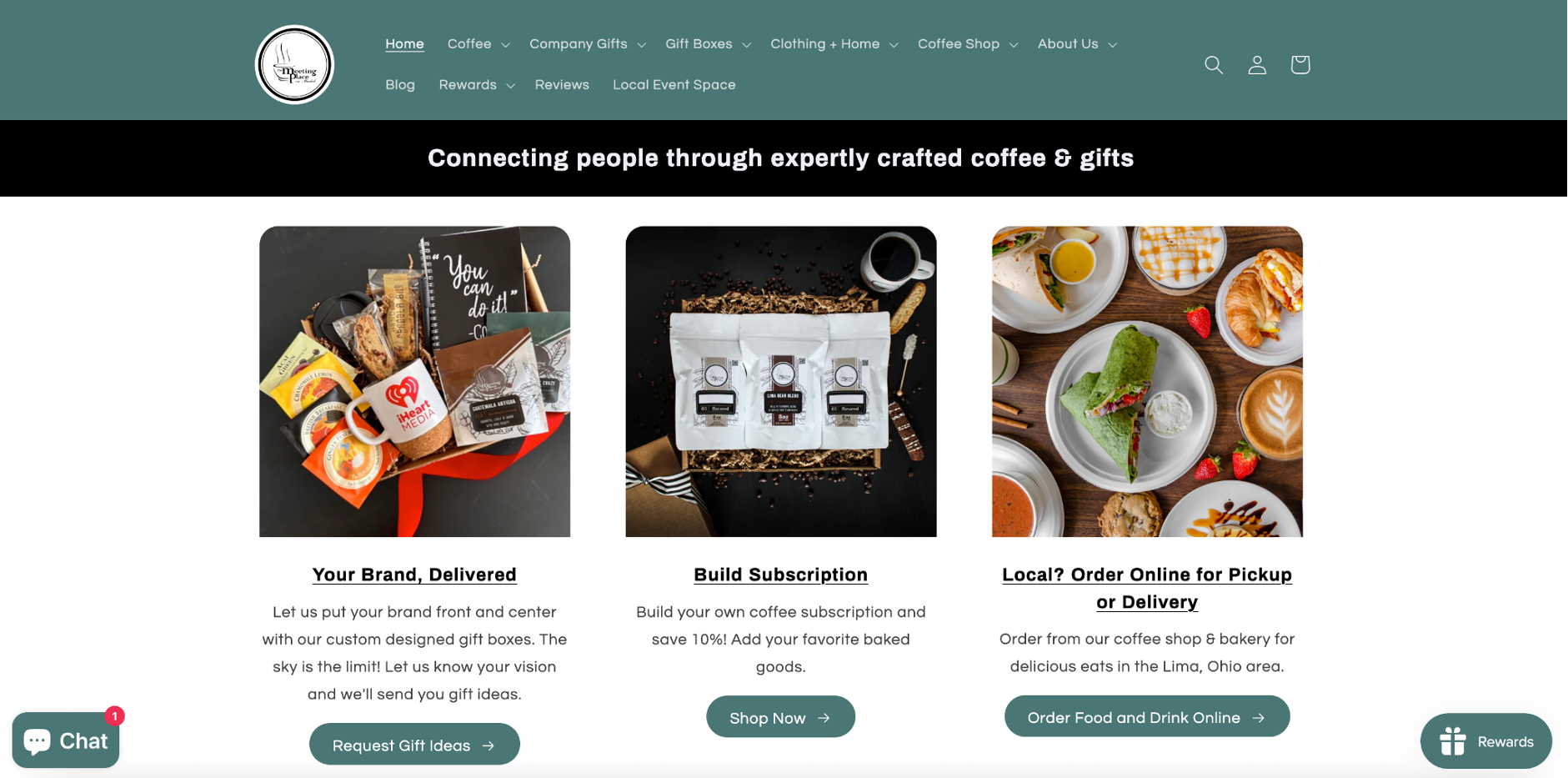Open the coffee subscription box image
1568x778 pixels.
tap(781, 382)
